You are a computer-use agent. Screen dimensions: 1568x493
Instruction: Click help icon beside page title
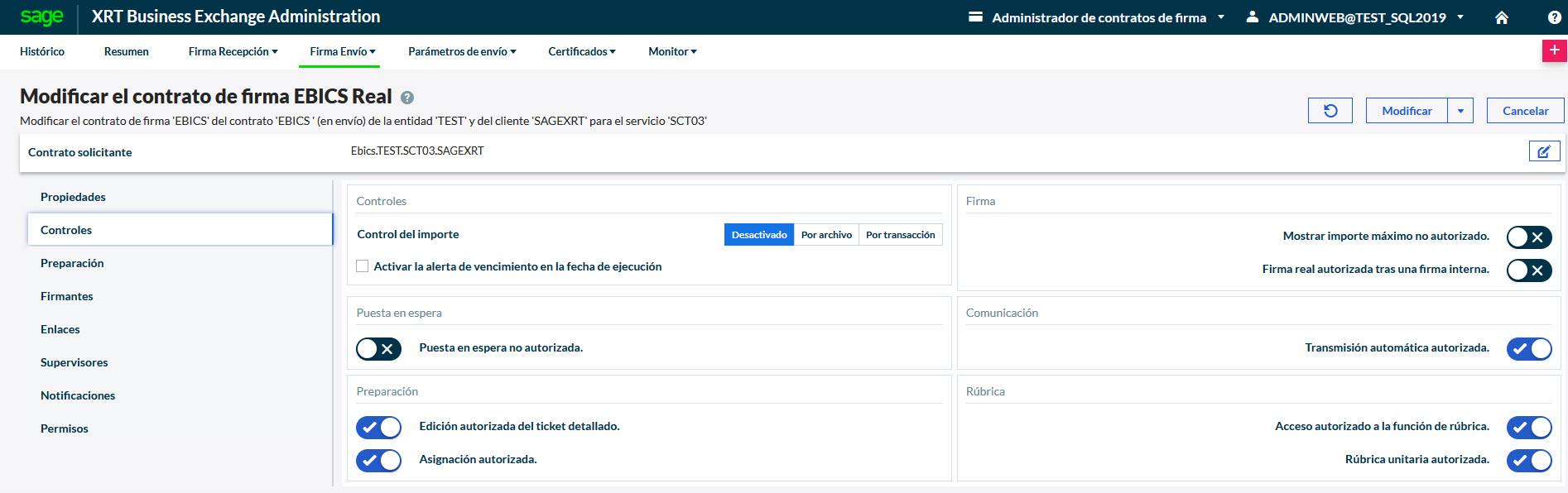point(407,98)
